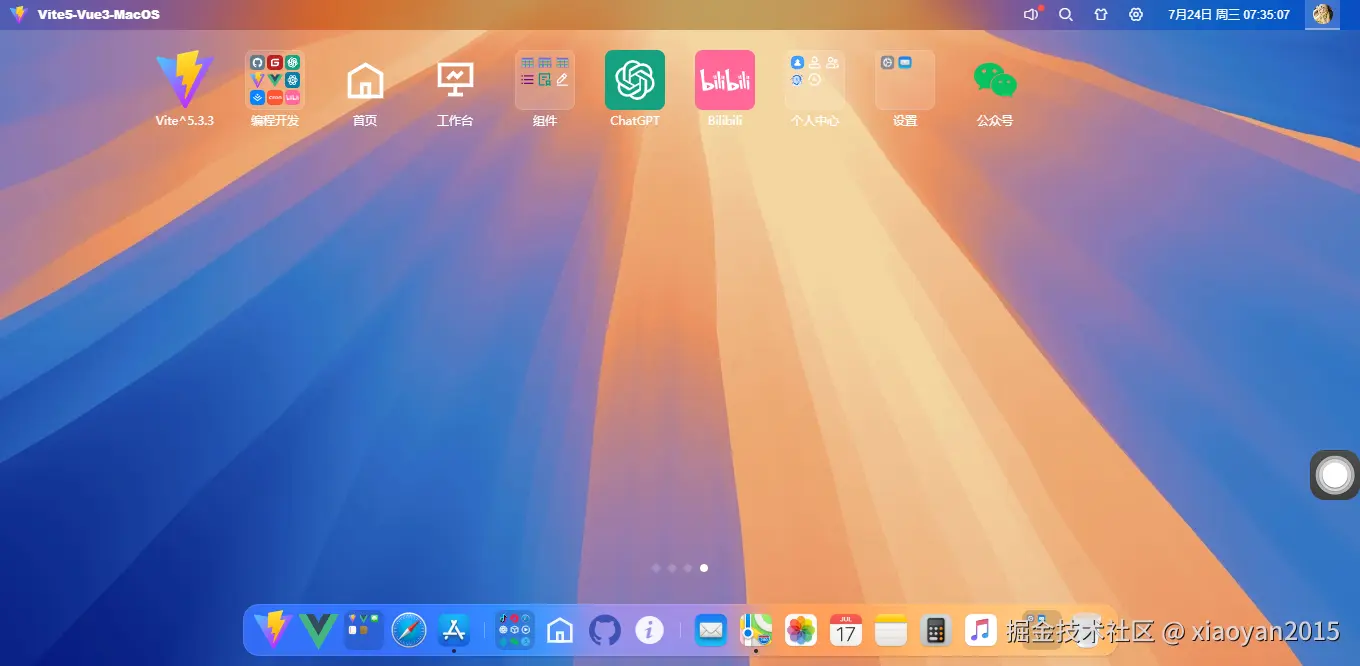Viewport: 1360px width, 666px height.
Task: Launch the Music app in the dock
Action: pos(979,630)
